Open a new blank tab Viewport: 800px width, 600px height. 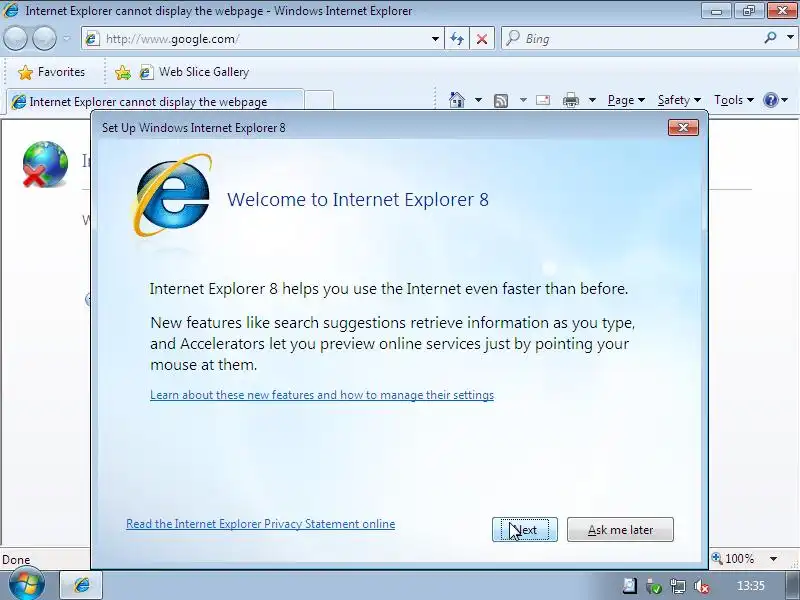(x=319, y=100)
